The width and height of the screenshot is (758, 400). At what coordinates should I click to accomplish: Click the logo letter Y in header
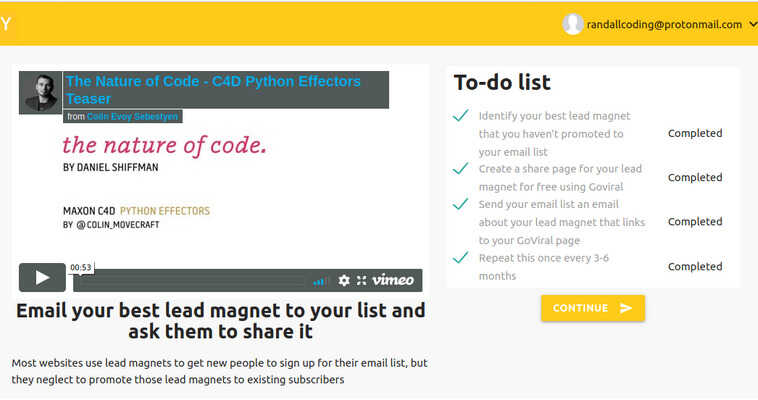pyautogui.click(x=5, y=24)
